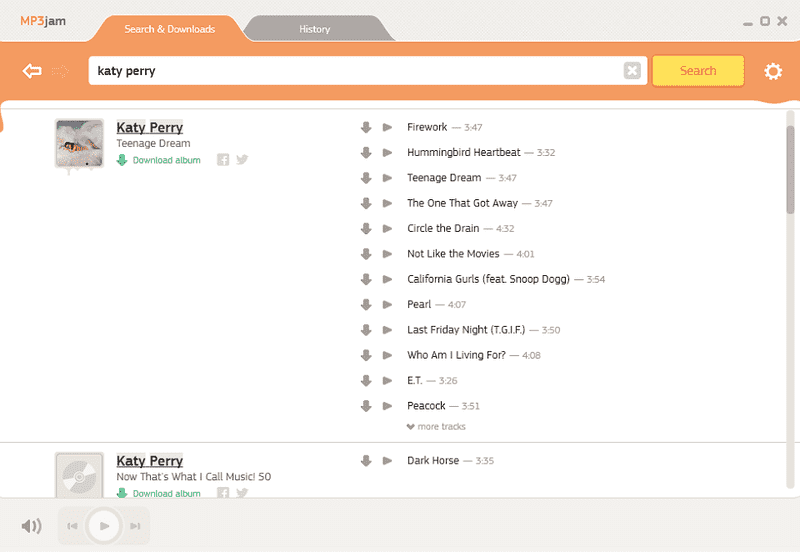The image size is (800, 552).
Task: Download the Dark Horse track
Action: (366, 461)
